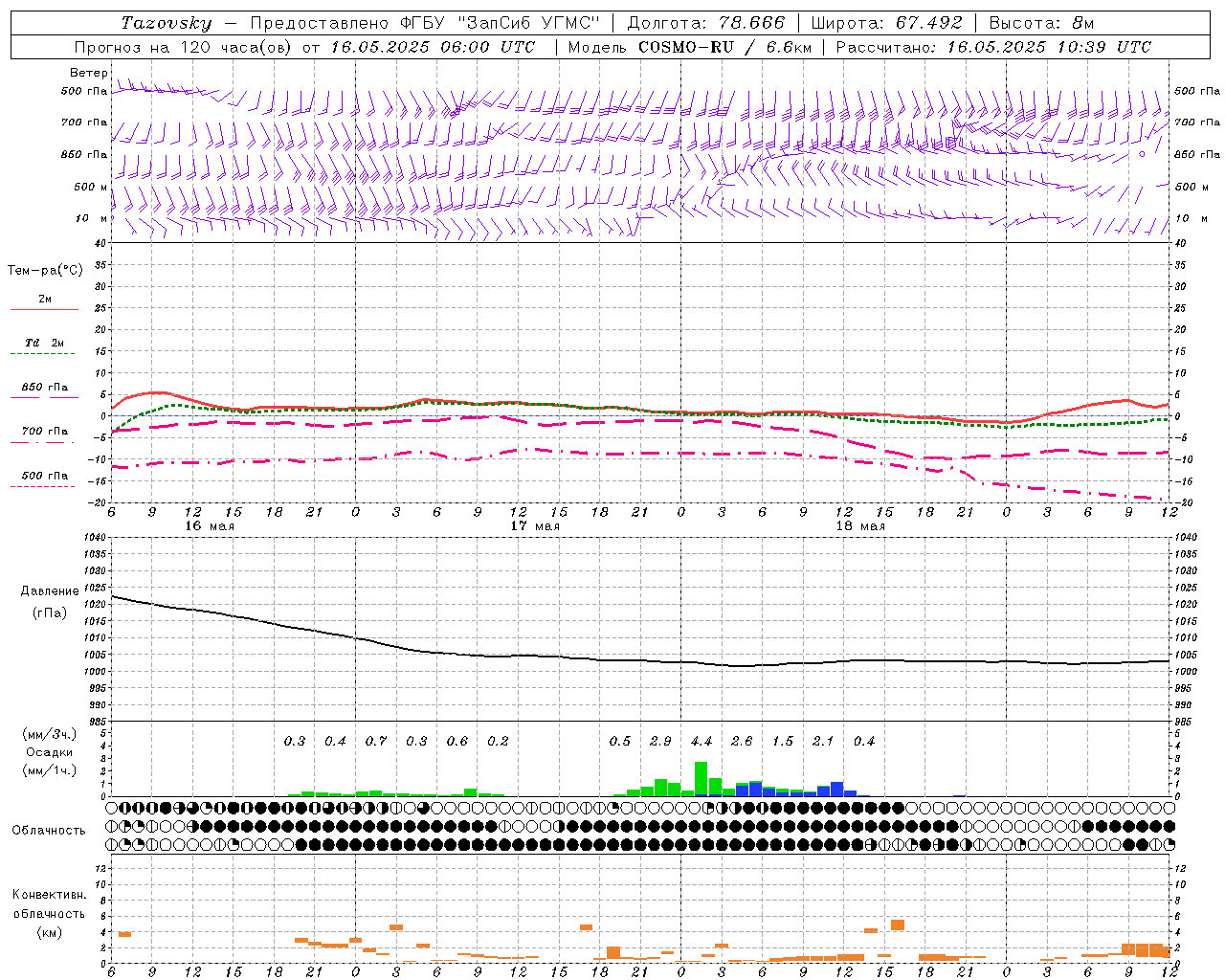Select the provider text "ФГБУ ЗапСиб УГМС"
The width and height of the screenshot is (1225, 980).
[498, 23]
